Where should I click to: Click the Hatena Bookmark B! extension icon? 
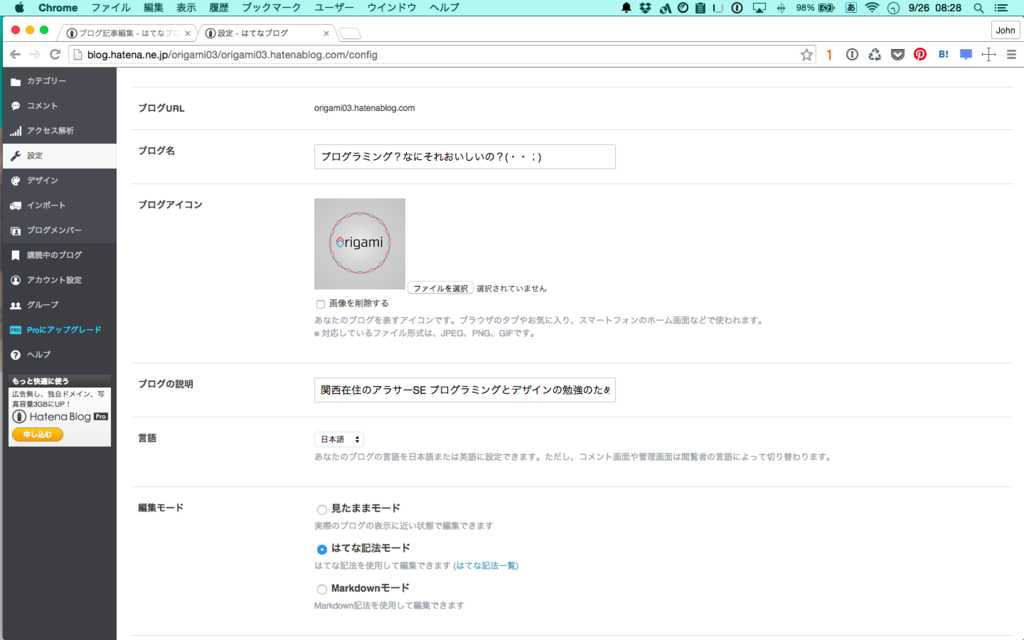(x=943, y=55)
